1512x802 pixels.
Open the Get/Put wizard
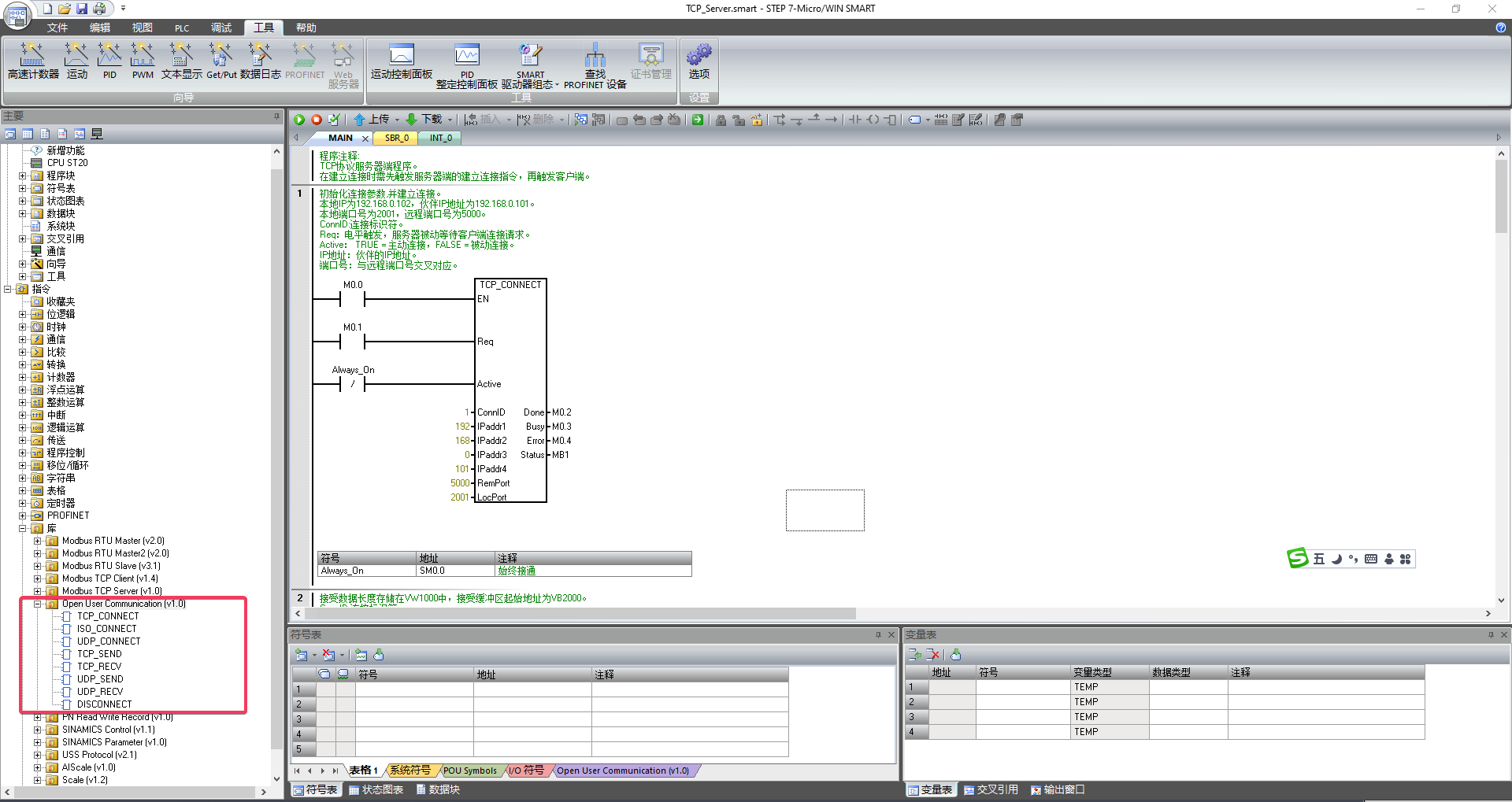pos(221,61)
